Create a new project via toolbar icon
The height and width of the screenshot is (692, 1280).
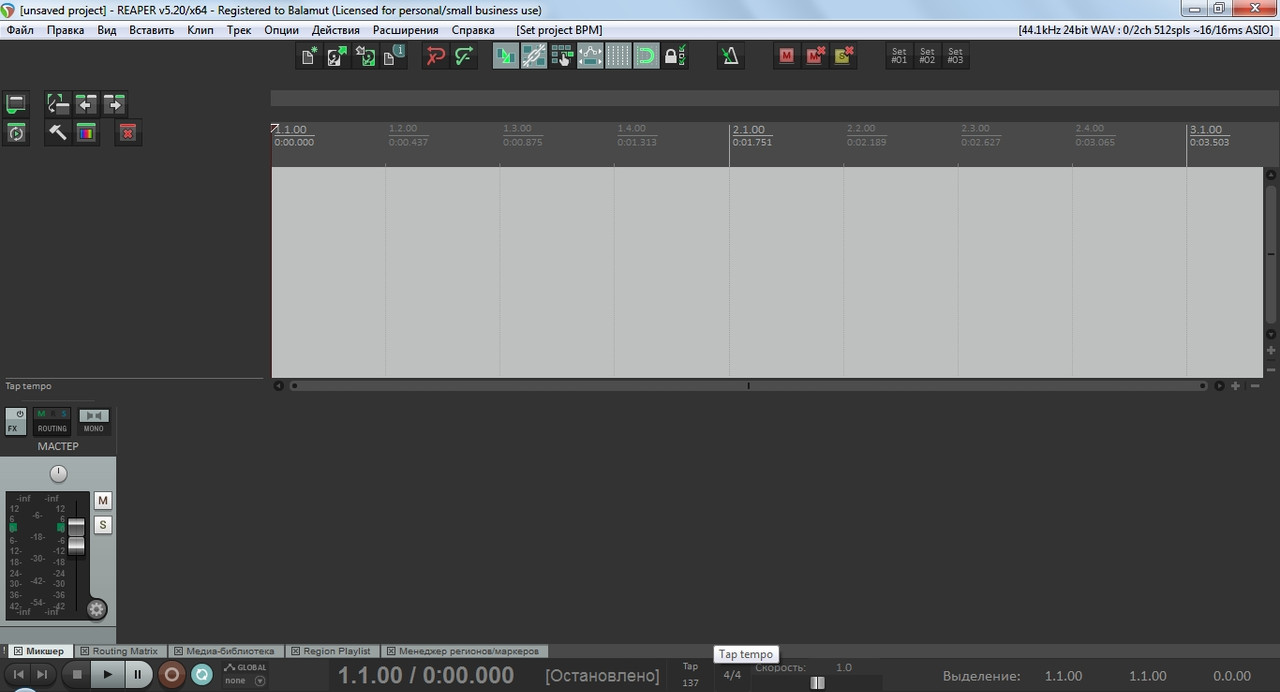pyautogui.click(x=310, y=56)
